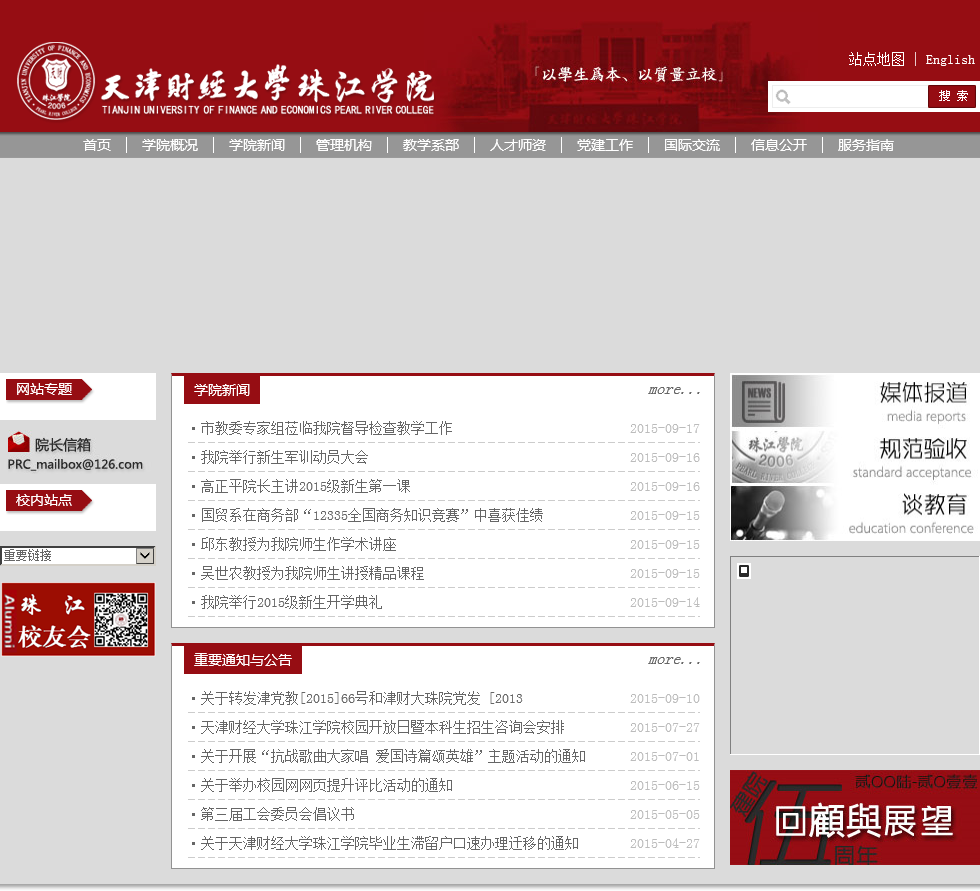Open notice about 抗战歌曲大家唱 activity
This screenshot has width=980, height=891.
tap(392, 757)
